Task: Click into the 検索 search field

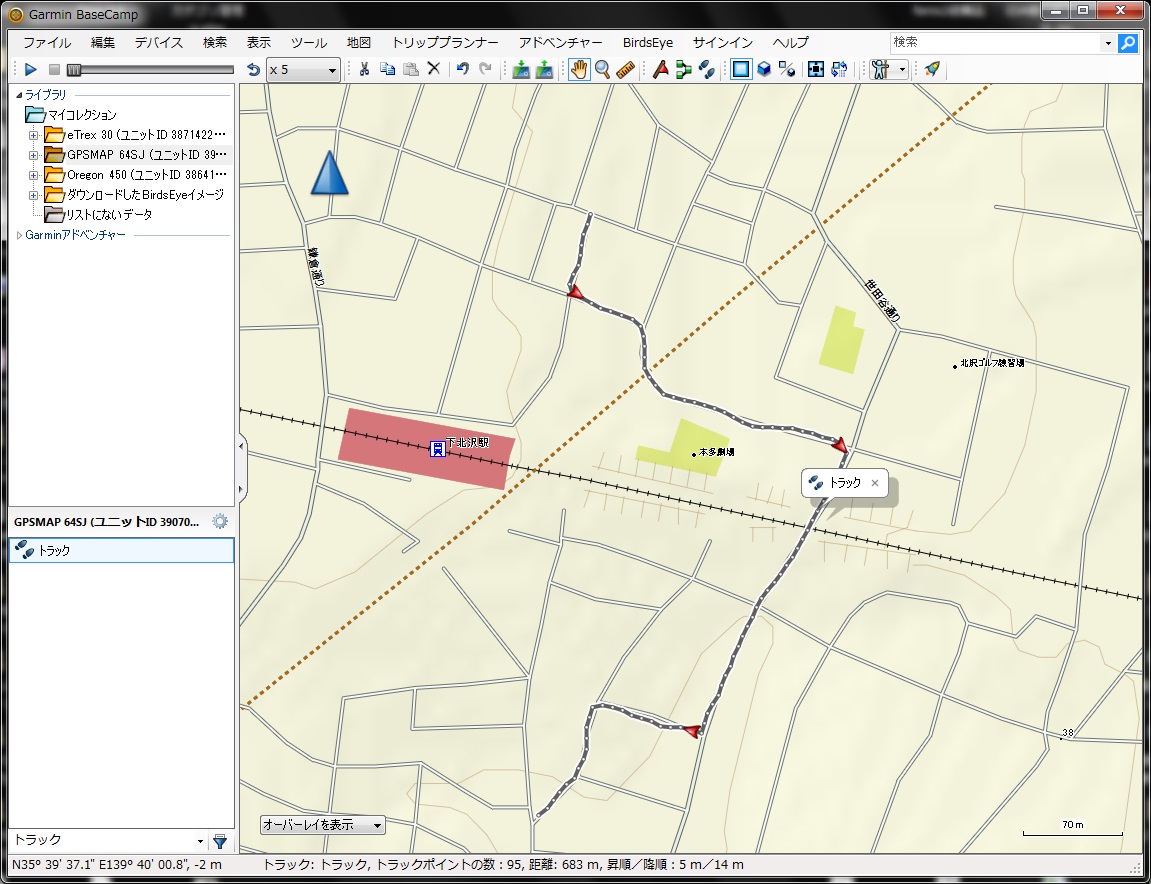Action: click(x=995, y=43)
